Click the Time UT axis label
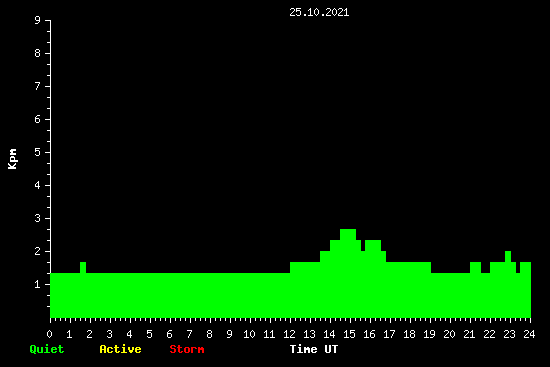550x367 pixels. coord(314,349)
